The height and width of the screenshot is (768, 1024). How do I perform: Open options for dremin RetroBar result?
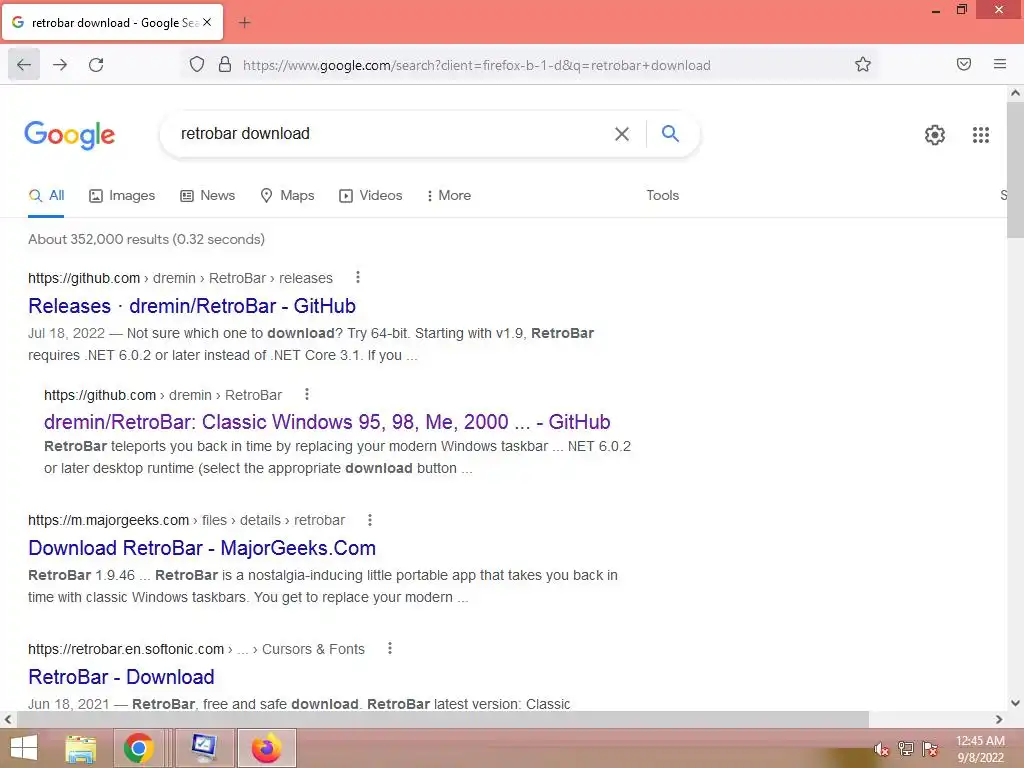[x=307, y=394]
